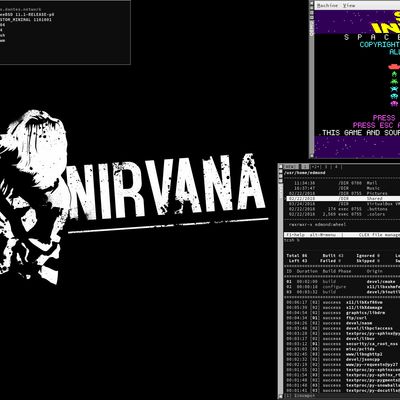This screenshot has height=400, width=400.
Task: Switch to tmux window tab 3
Action: [327, 167]
